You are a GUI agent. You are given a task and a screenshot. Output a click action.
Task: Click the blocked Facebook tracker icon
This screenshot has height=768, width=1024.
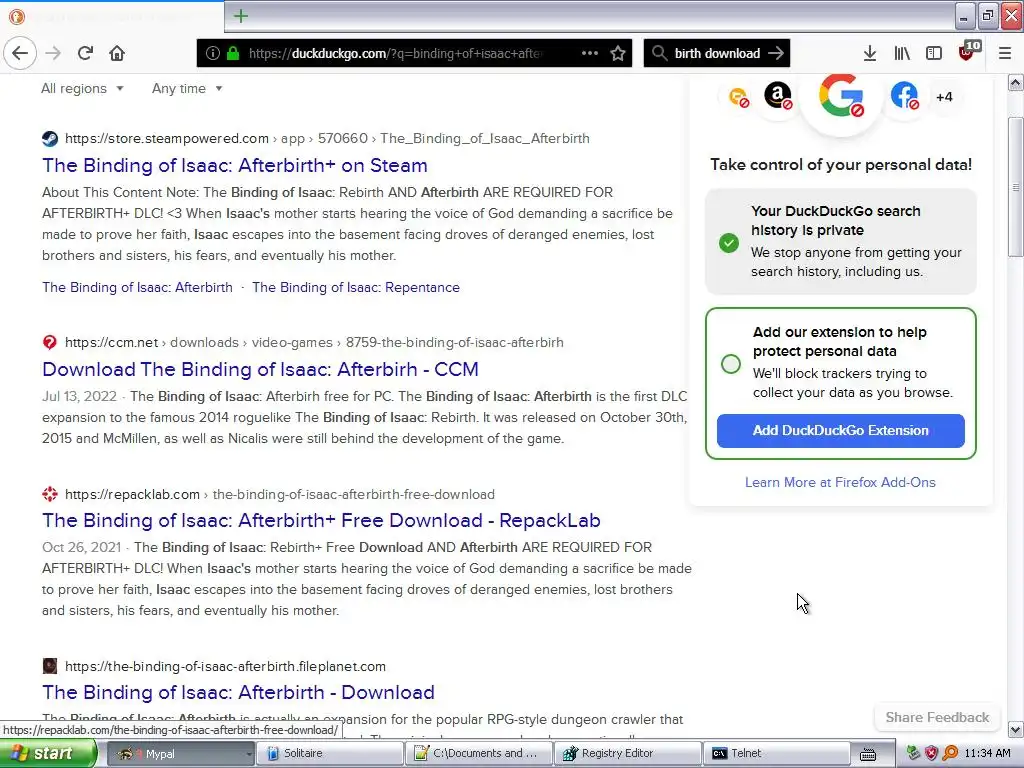tap(904, 97)
